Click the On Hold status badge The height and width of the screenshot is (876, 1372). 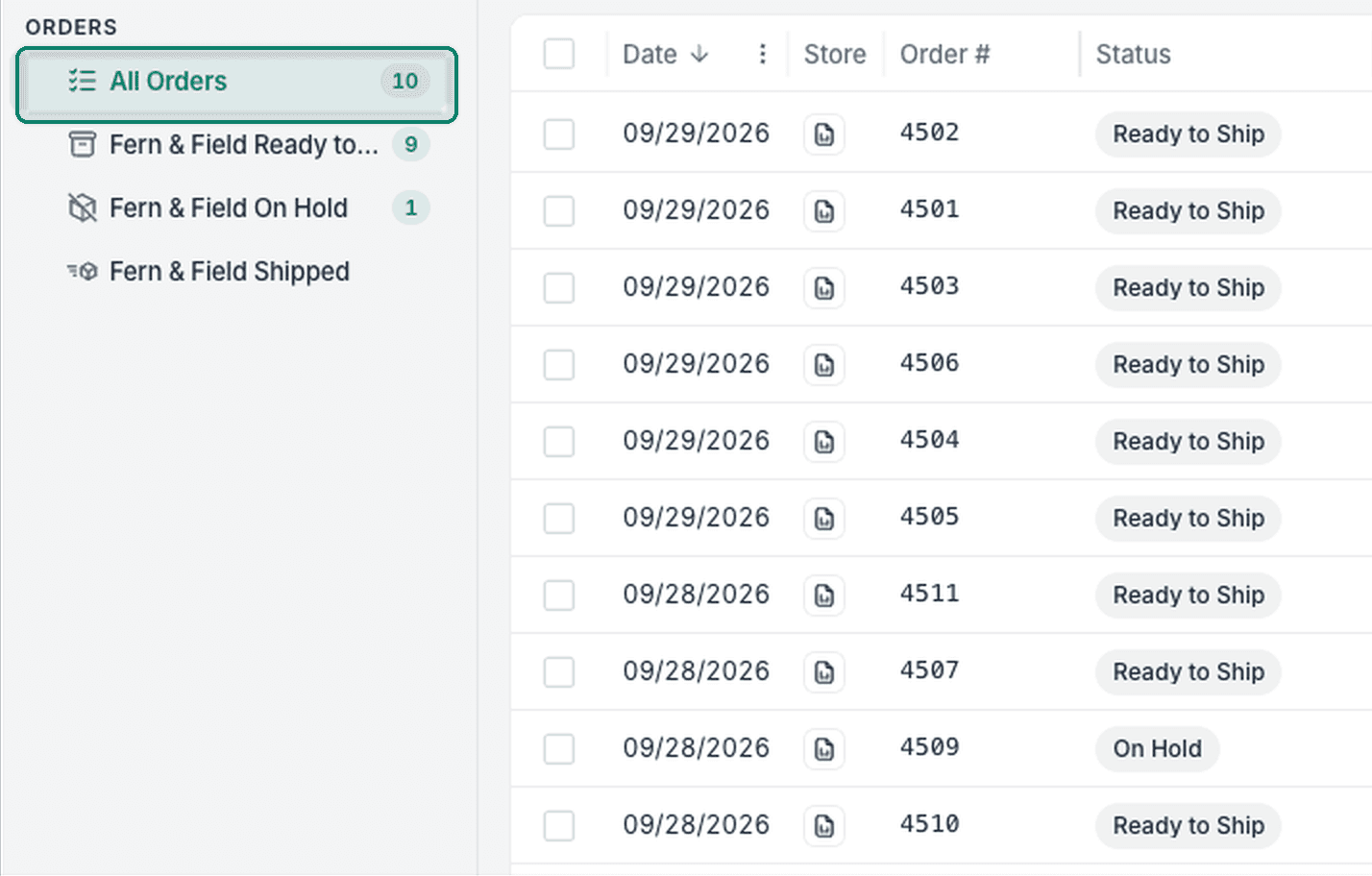coord(1158,749)
